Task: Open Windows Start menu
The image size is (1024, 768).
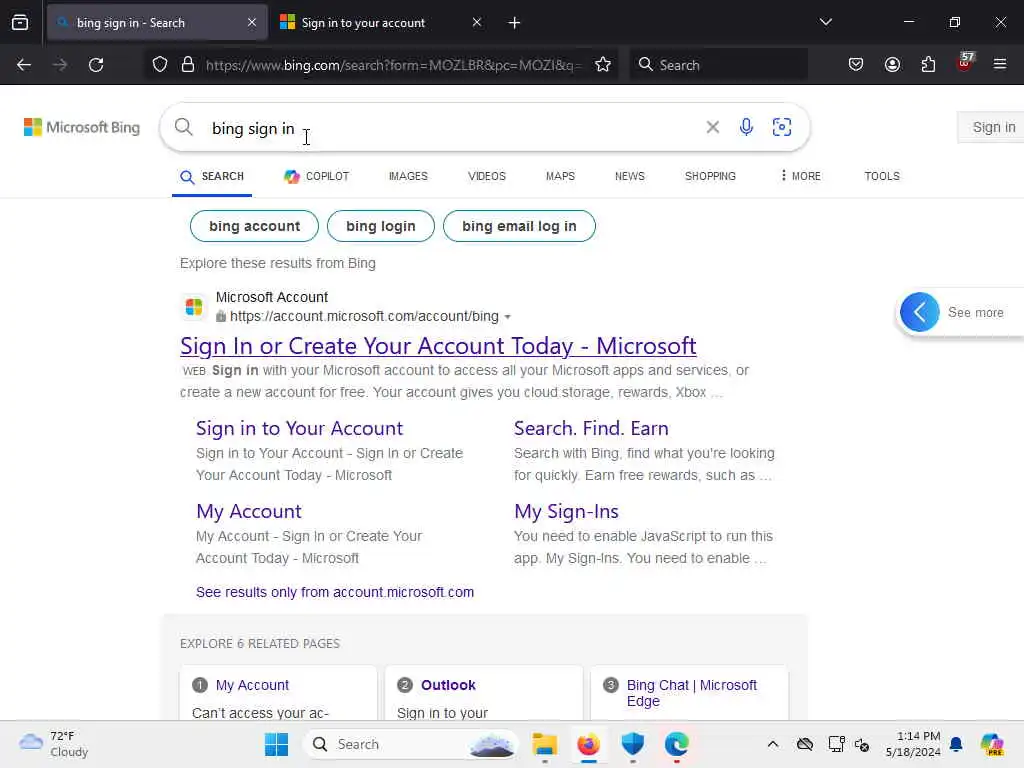Action: coord(276,744)
